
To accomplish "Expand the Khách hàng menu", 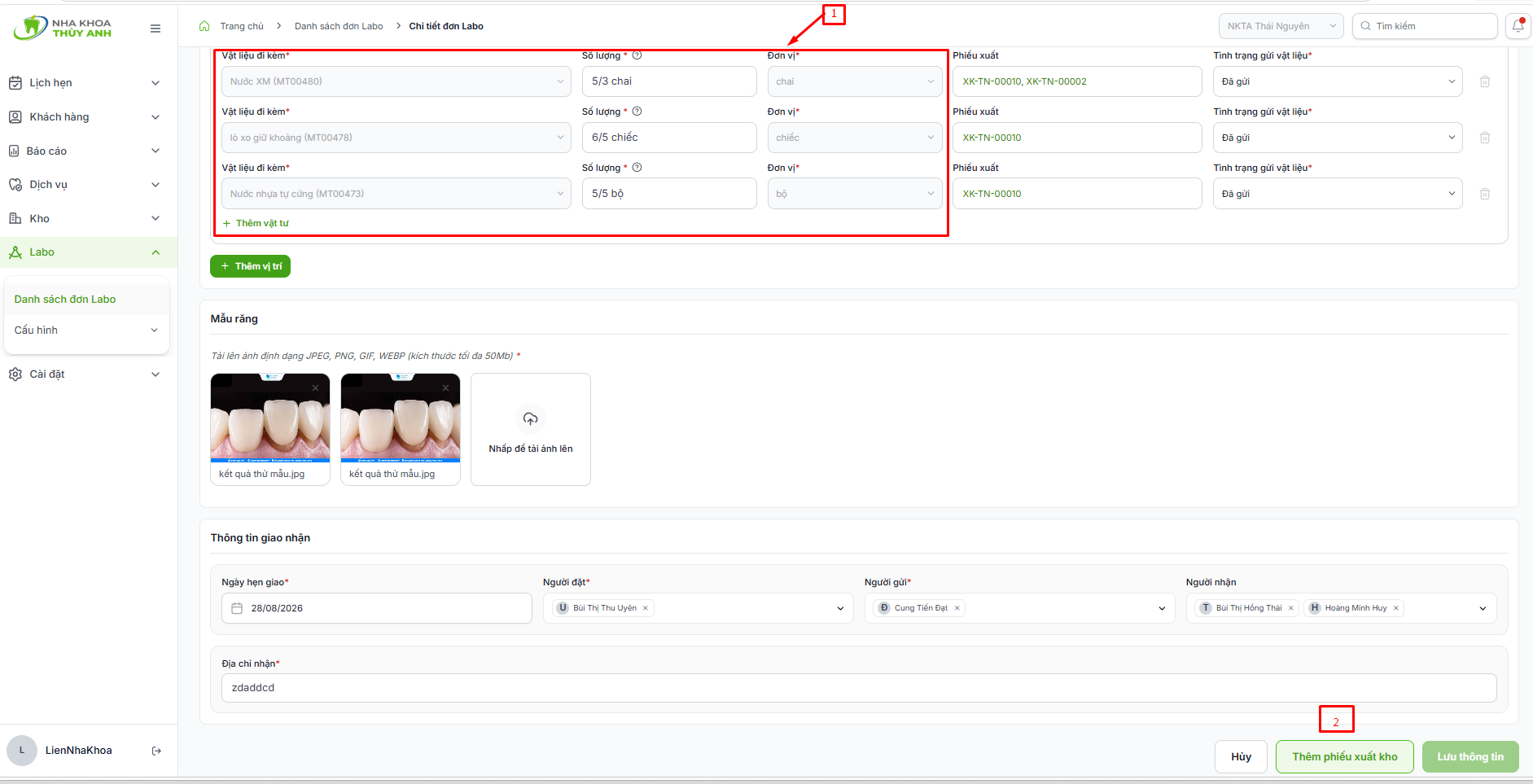I will point(88,117).
